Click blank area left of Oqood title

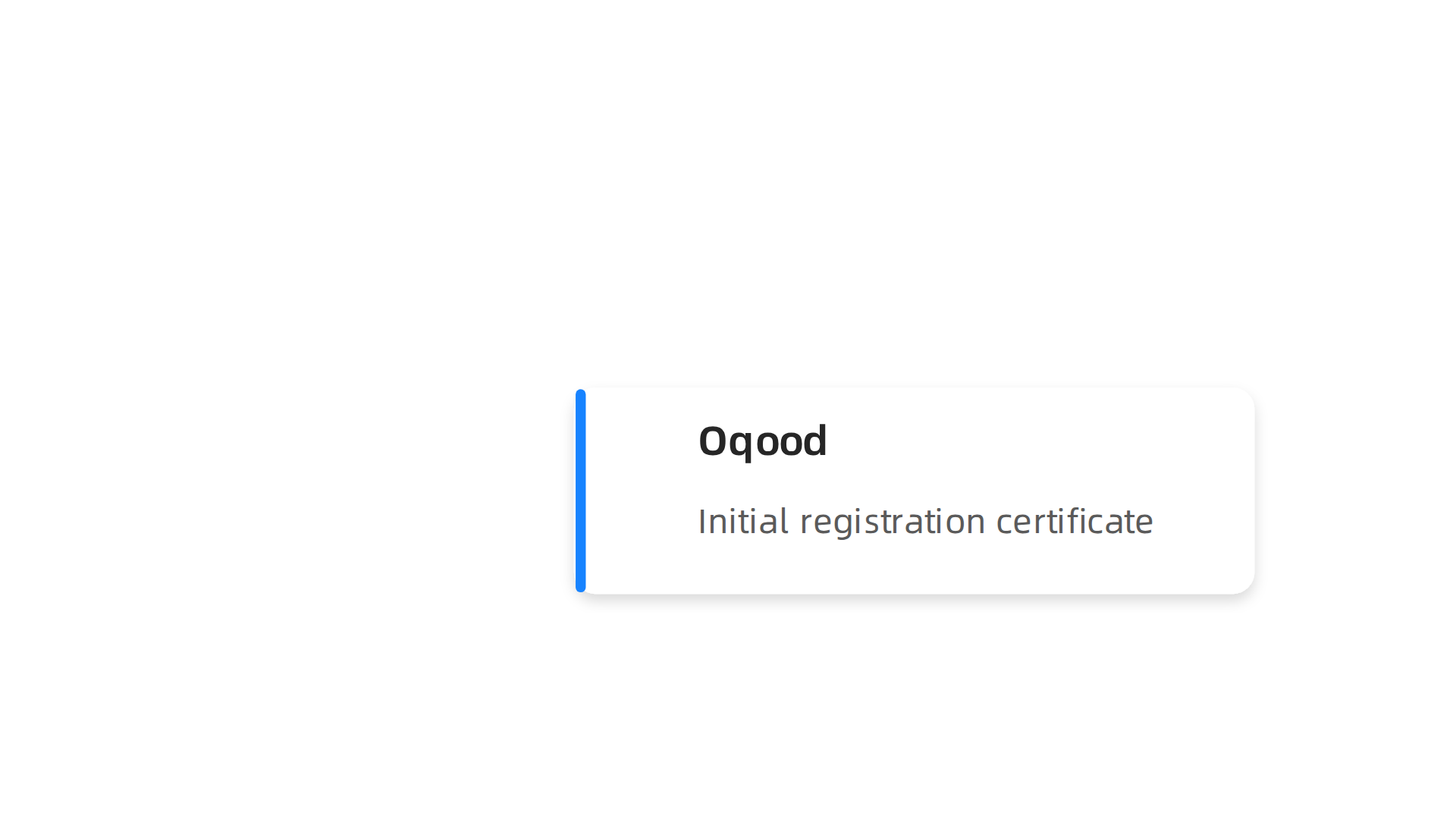point(642,442)
